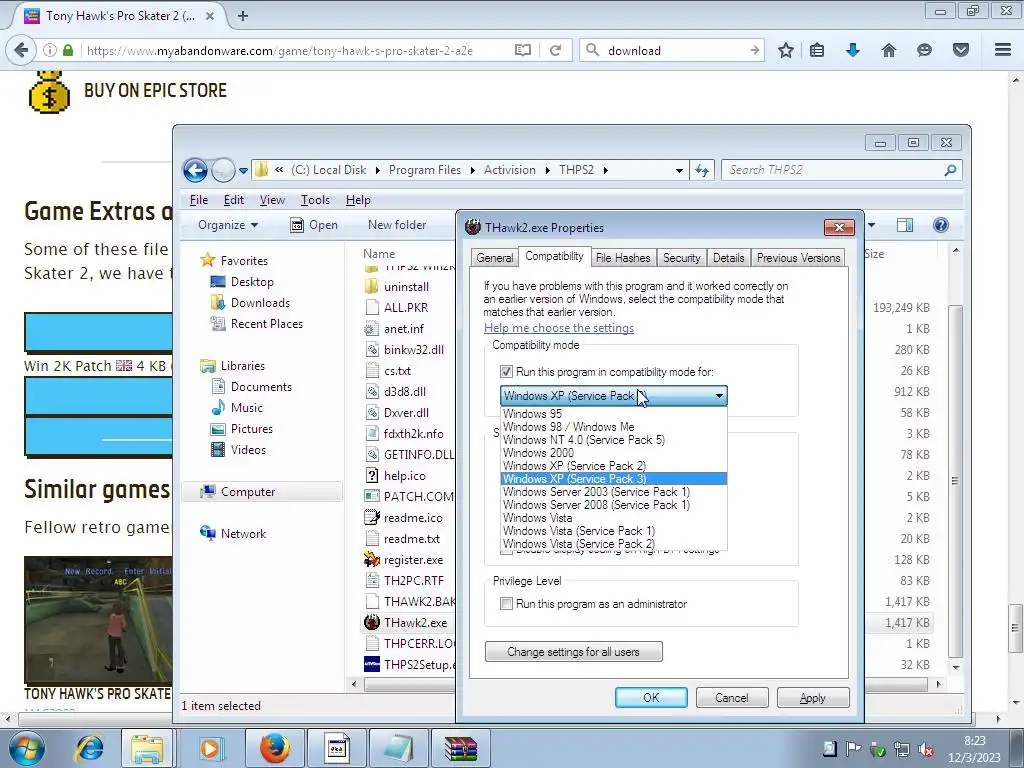Click Firefox page vertical scrollbar thumb
The height and width of the screenshot is (768, 1024).
coord(1015,628)
